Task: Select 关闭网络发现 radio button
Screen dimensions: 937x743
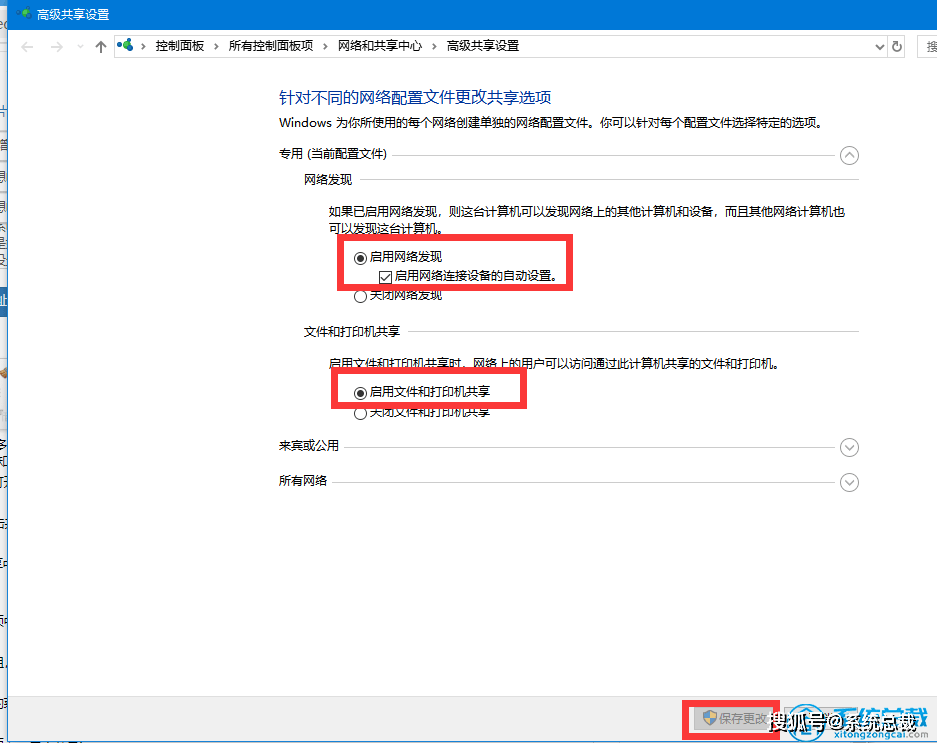Action: (360, 296)
